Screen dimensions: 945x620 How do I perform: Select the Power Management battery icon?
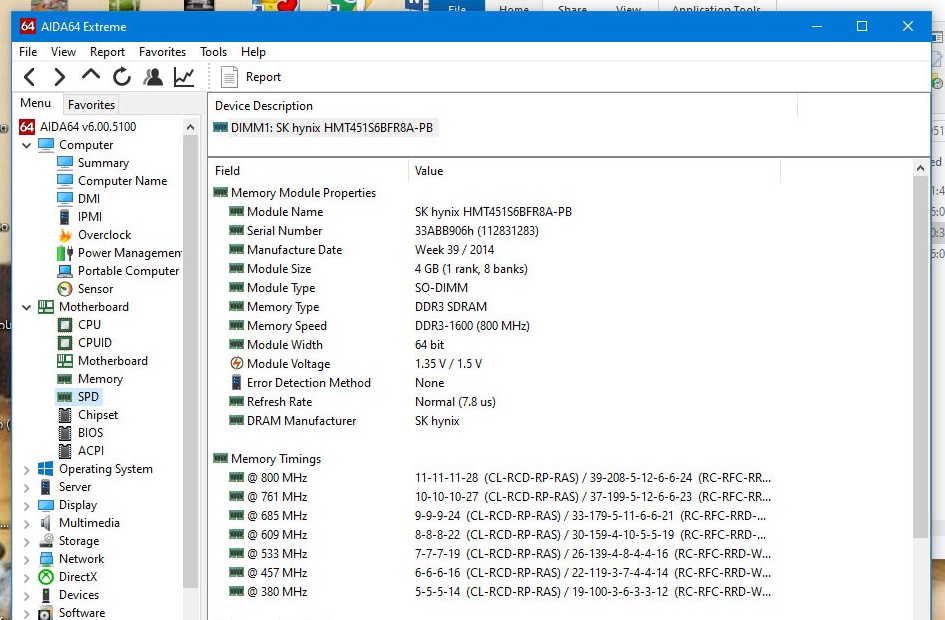(65, 252)
